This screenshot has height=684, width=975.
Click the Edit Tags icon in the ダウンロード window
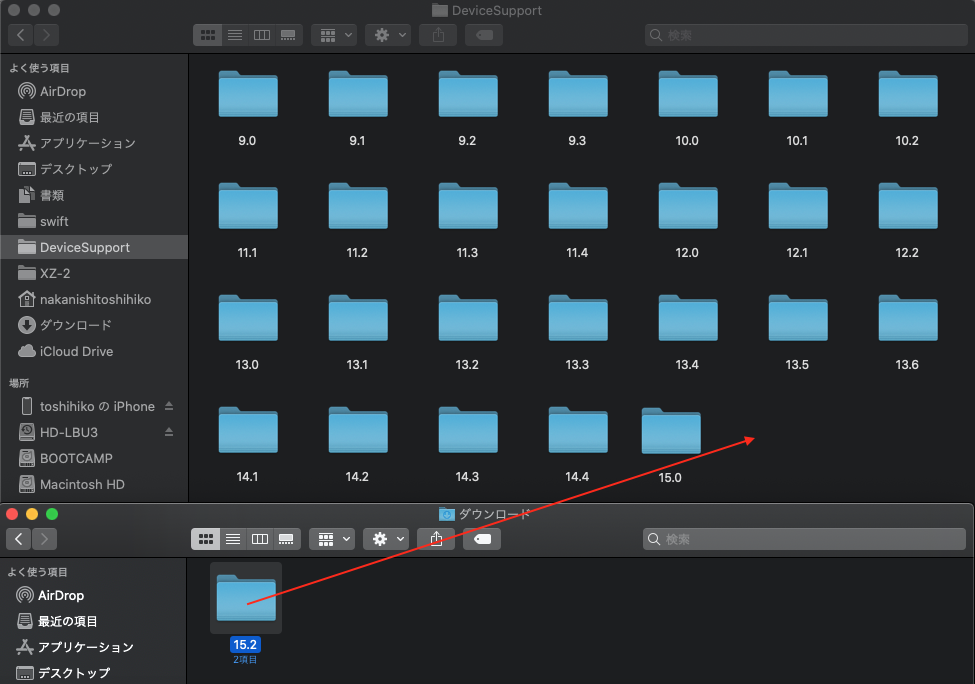(482, 539)
